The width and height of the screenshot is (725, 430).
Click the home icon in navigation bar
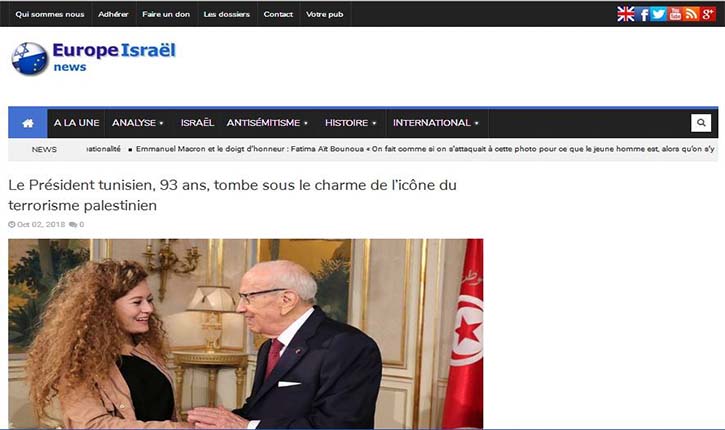coord(28,123)
